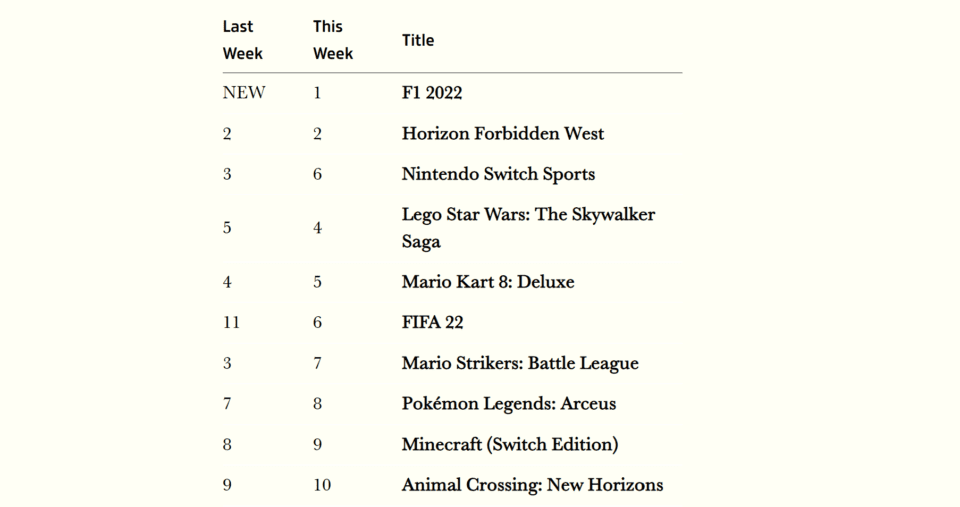Click Pokémon Legends: Arceus title
This screenshot has height=507, width=960.
pyautogui.click(x=509, y=404)
